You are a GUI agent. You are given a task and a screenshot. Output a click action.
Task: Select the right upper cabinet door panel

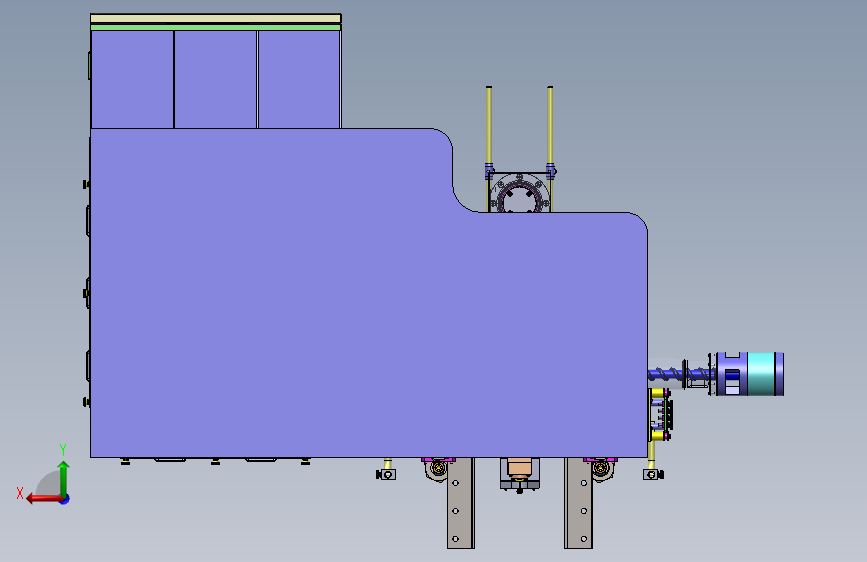pos(299,79)
